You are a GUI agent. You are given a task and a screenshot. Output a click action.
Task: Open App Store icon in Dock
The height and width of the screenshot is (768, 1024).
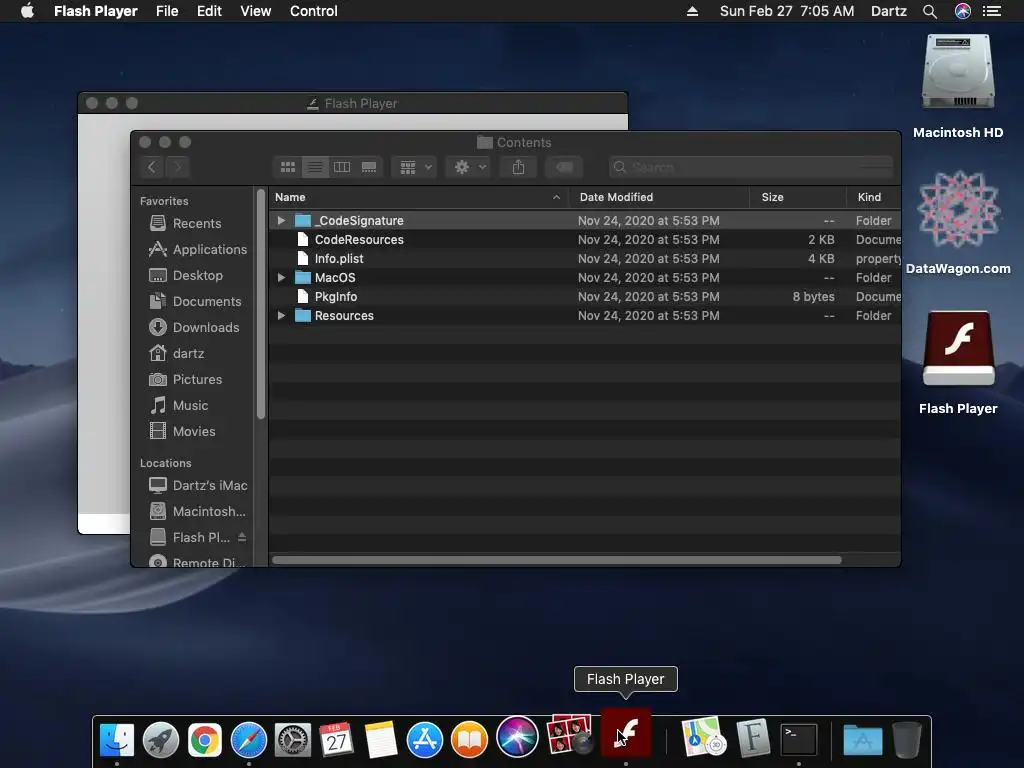(424, 740)
